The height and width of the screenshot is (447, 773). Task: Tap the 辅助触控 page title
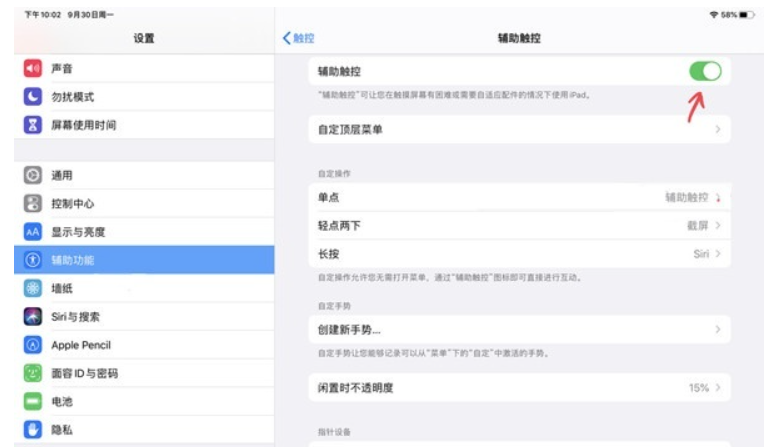519,38
